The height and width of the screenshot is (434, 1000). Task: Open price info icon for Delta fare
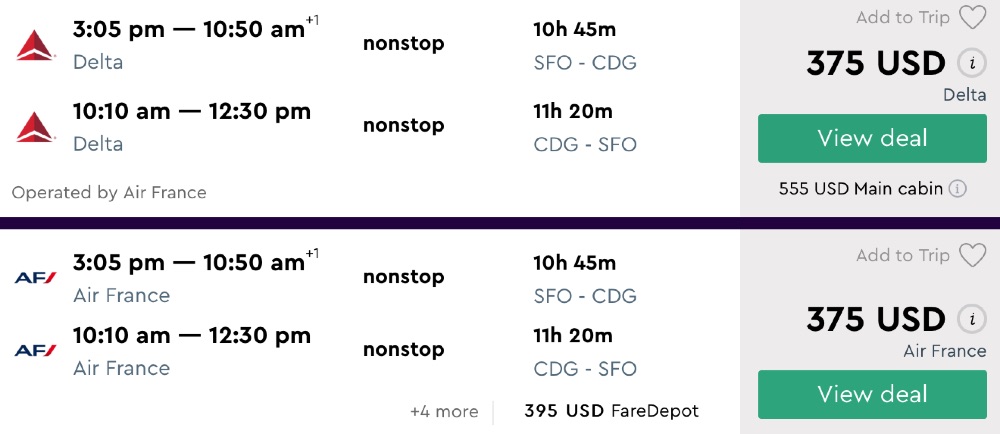pos(970,64)
